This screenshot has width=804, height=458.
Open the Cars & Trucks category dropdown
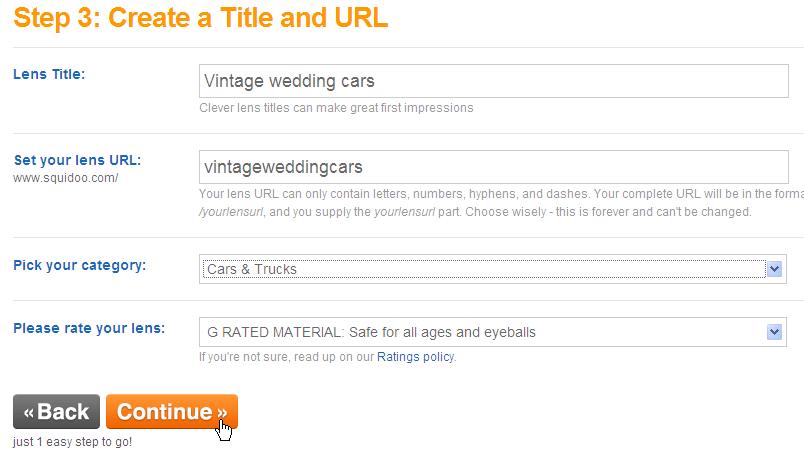click(484, 269)
